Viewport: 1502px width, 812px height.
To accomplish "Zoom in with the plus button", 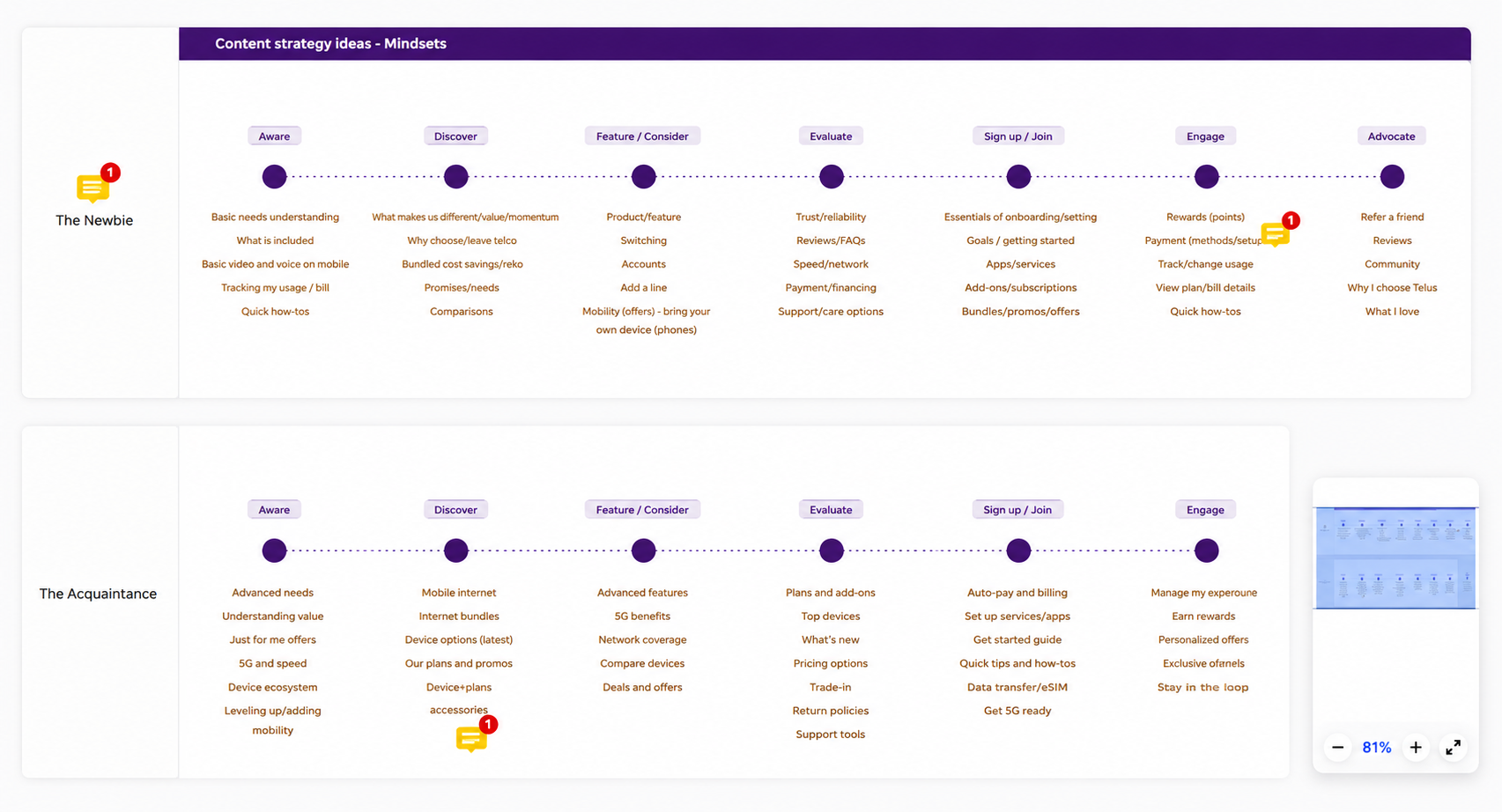I will click(x=1416, y=748).
